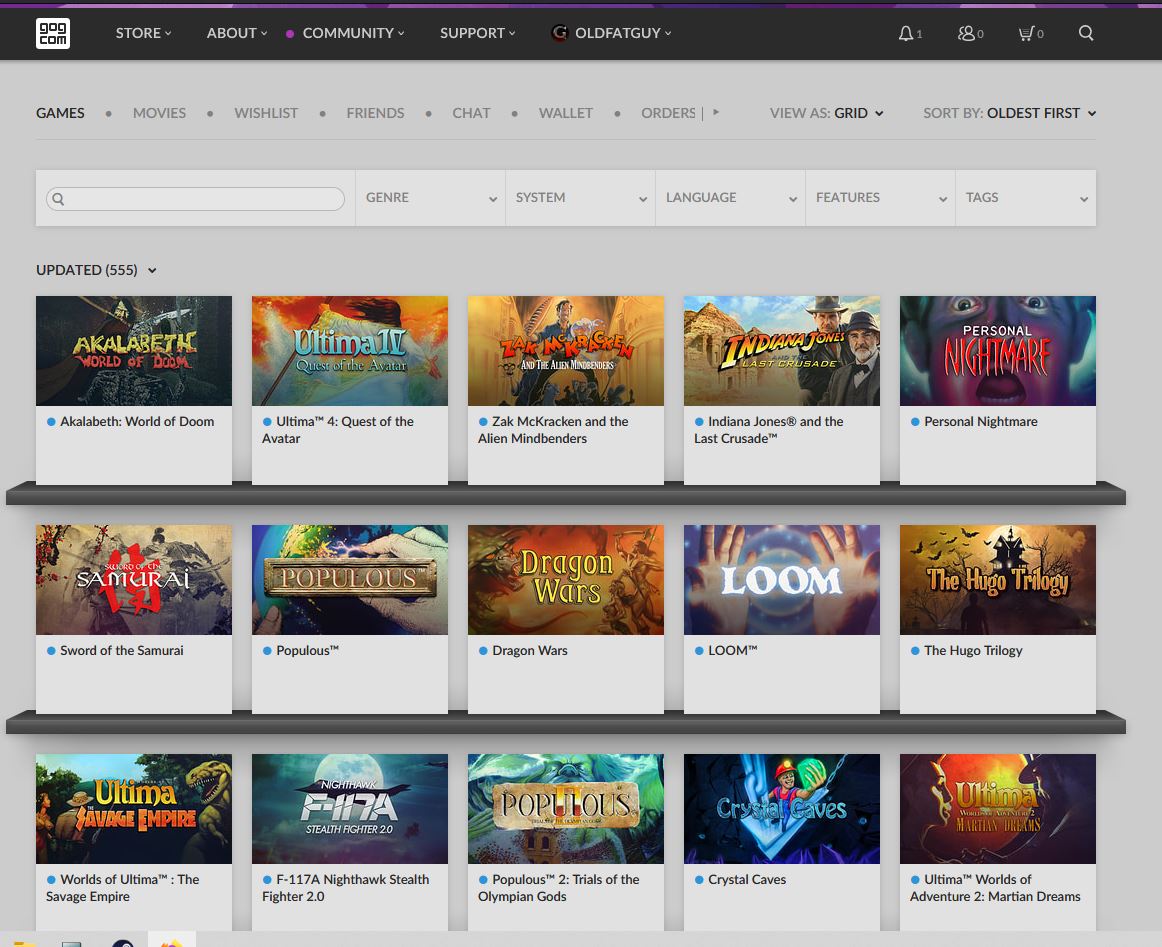Image resolution: width=1162 pixels, height=947 pixels.
Task: Click the search magnifier in header
Action: [x=1086, y=33]
